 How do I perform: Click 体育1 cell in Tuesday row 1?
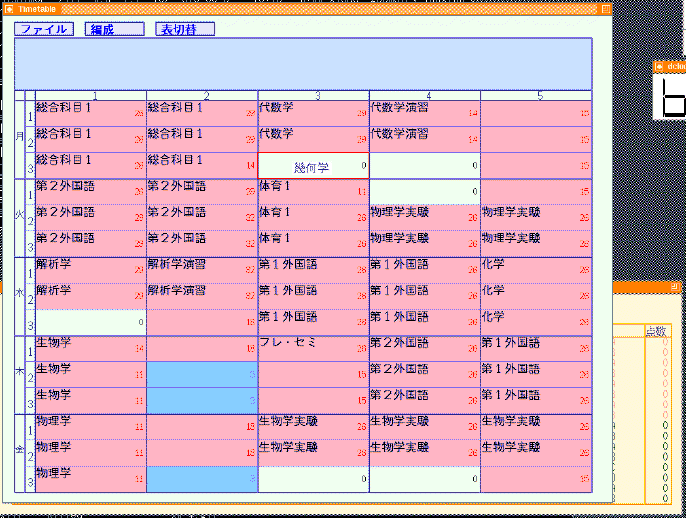click(x=313, y=191)
